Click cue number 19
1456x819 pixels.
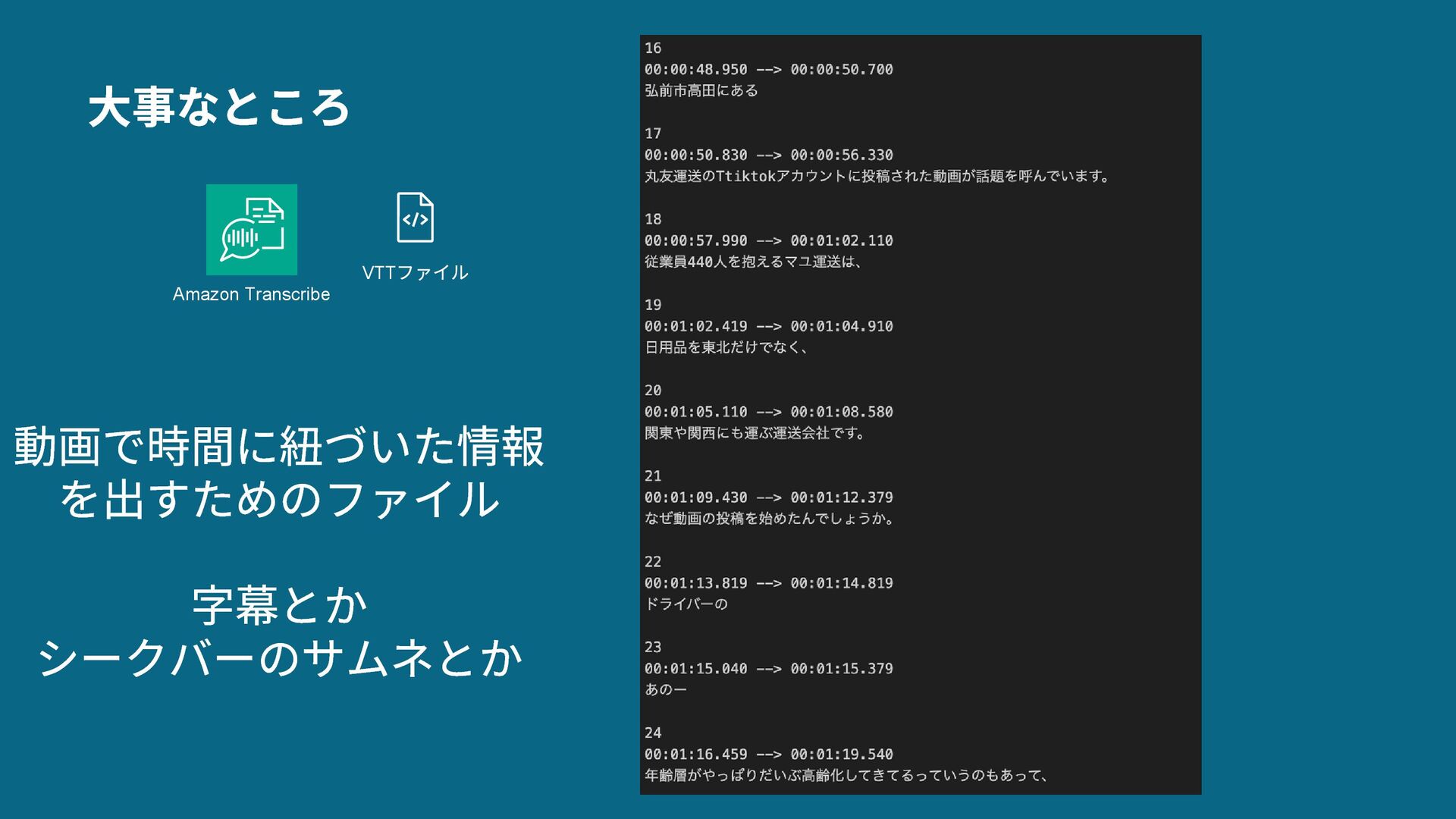(653, 305)
